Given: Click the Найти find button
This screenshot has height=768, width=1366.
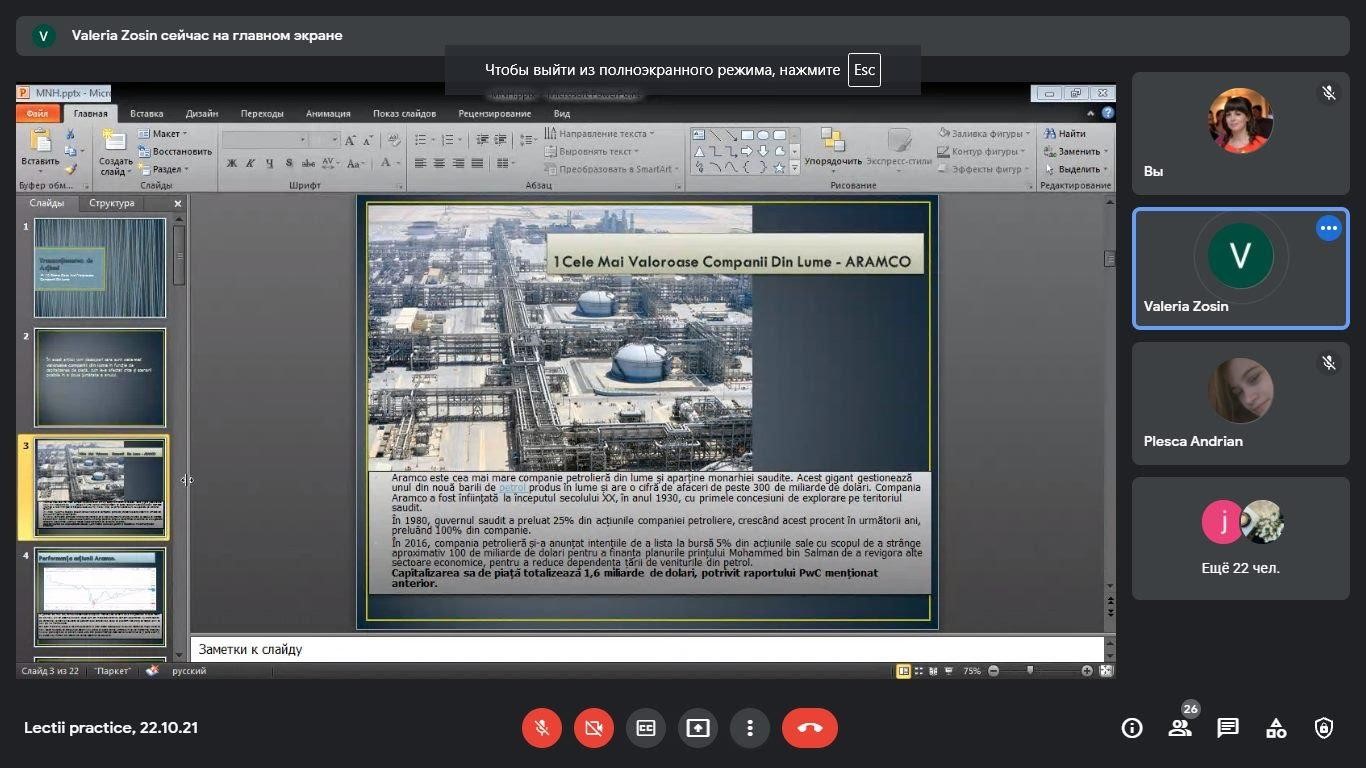Looking at the screenshot, I should coord(1070,134).
